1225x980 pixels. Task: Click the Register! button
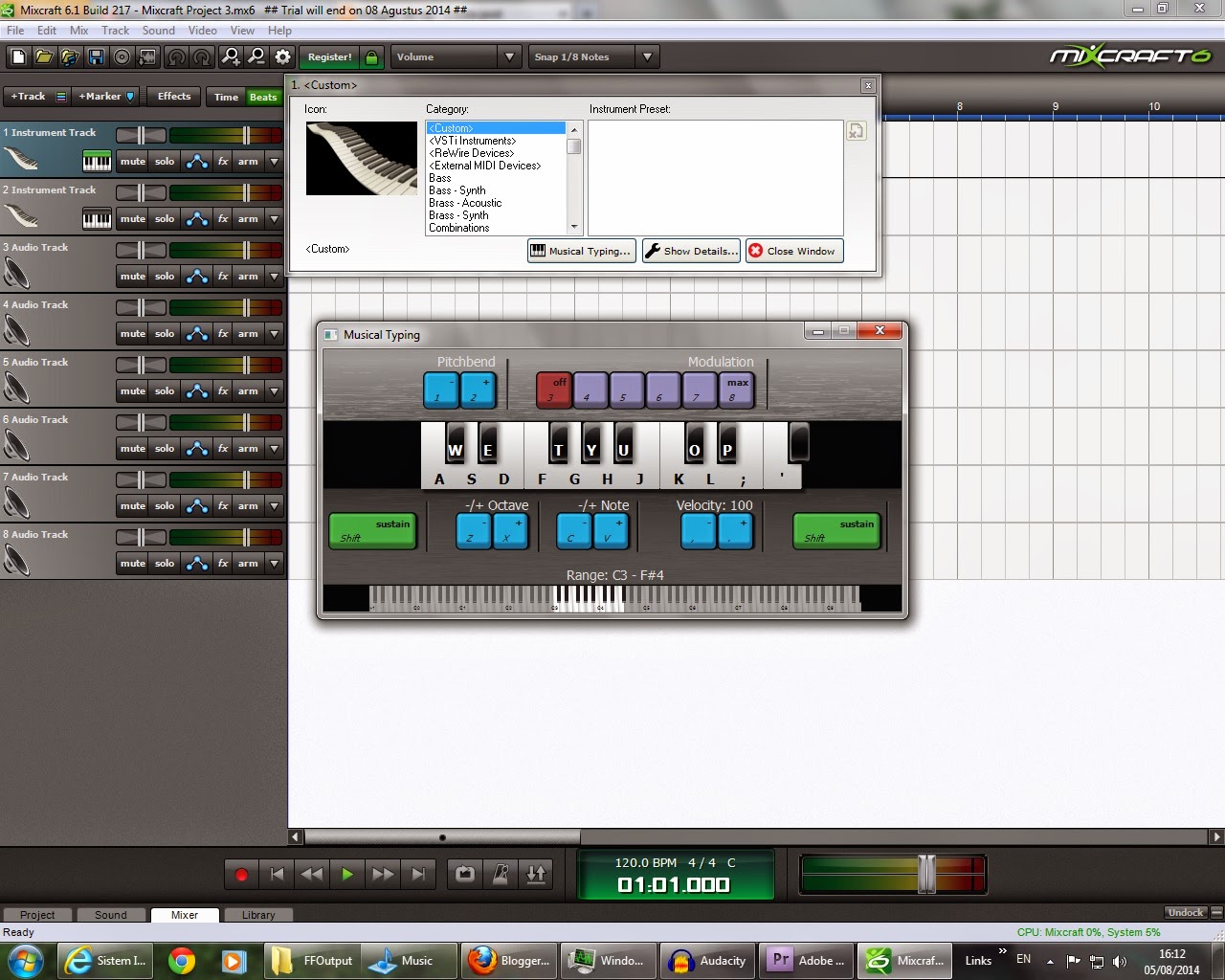pos(330,57)
